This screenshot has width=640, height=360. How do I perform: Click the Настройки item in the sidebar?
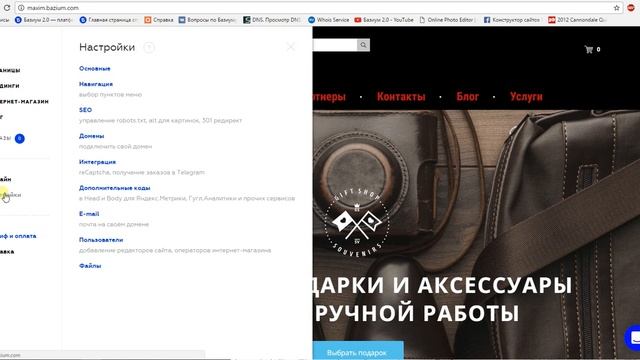click(11, 195)
